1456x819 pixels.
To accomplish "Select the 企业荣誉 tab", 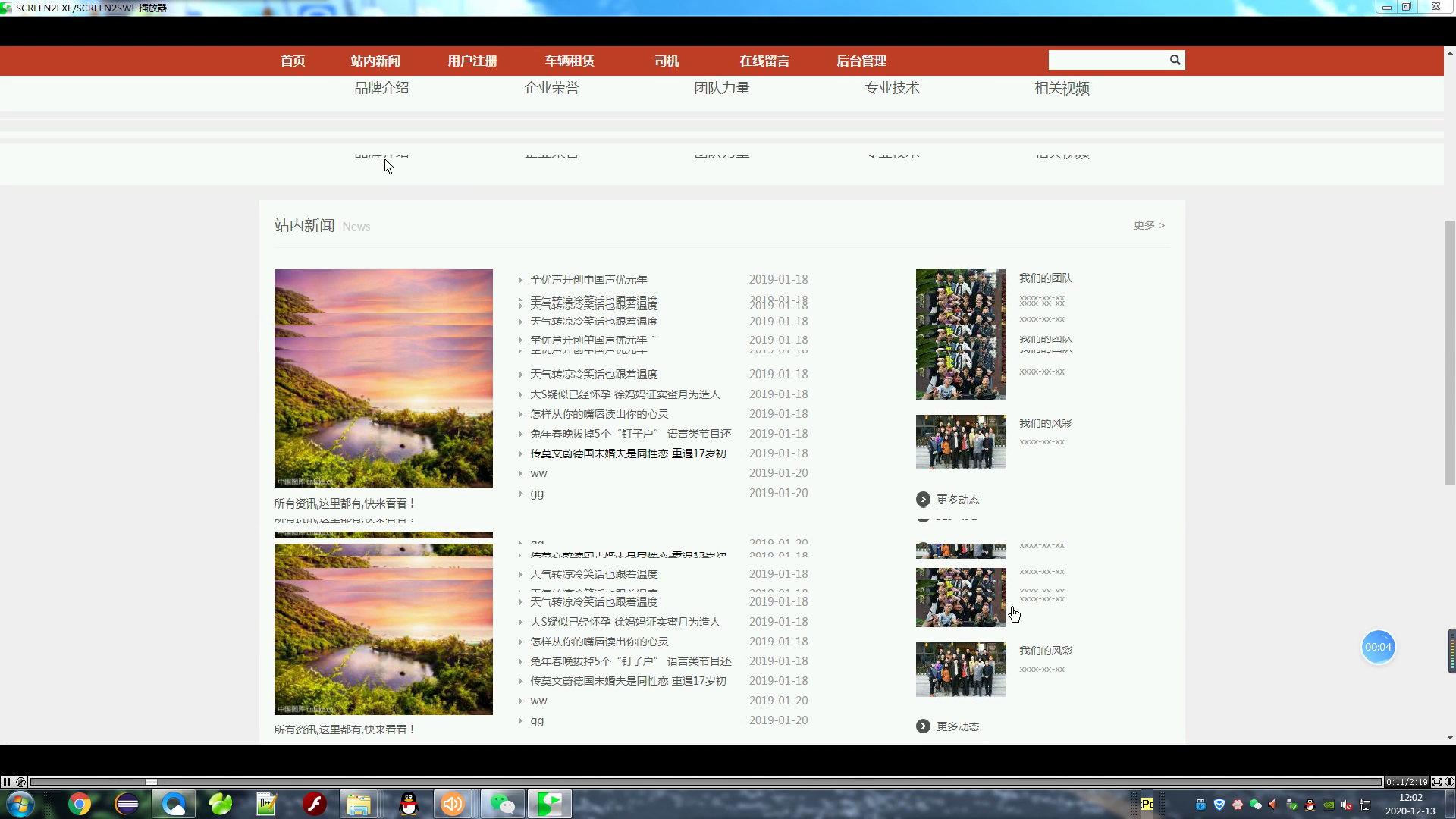I will pos(551,88).
